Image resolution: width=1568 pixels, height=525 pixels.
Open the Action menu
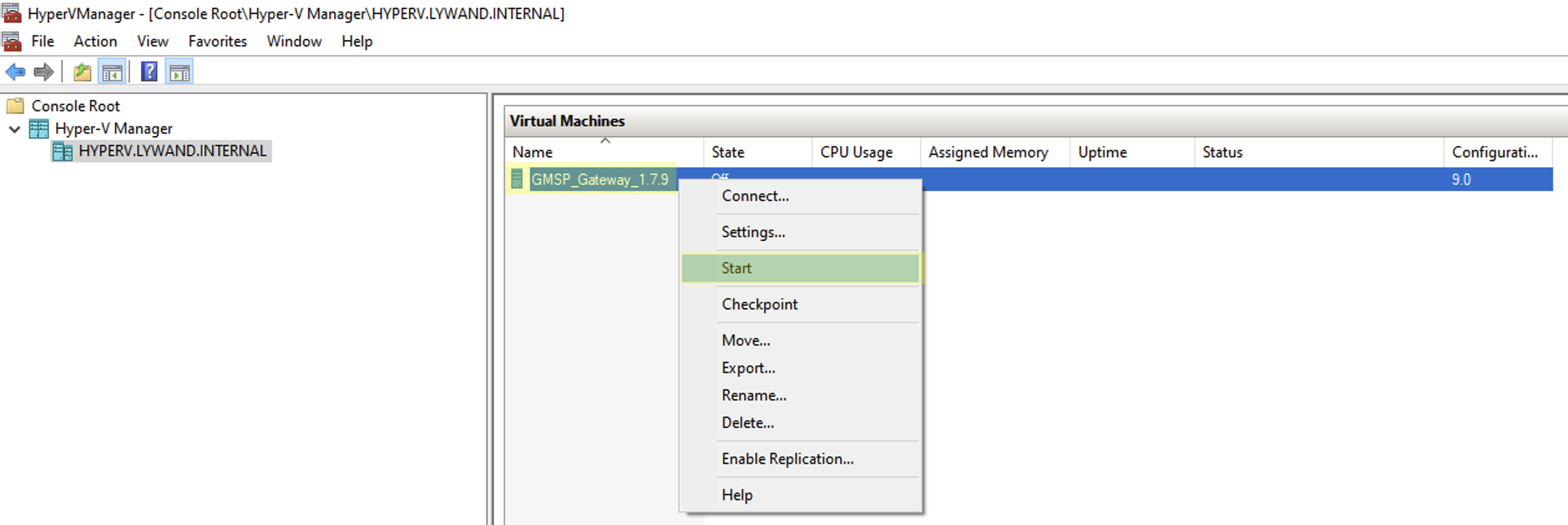pyautogui.click(x=95, y=41)
